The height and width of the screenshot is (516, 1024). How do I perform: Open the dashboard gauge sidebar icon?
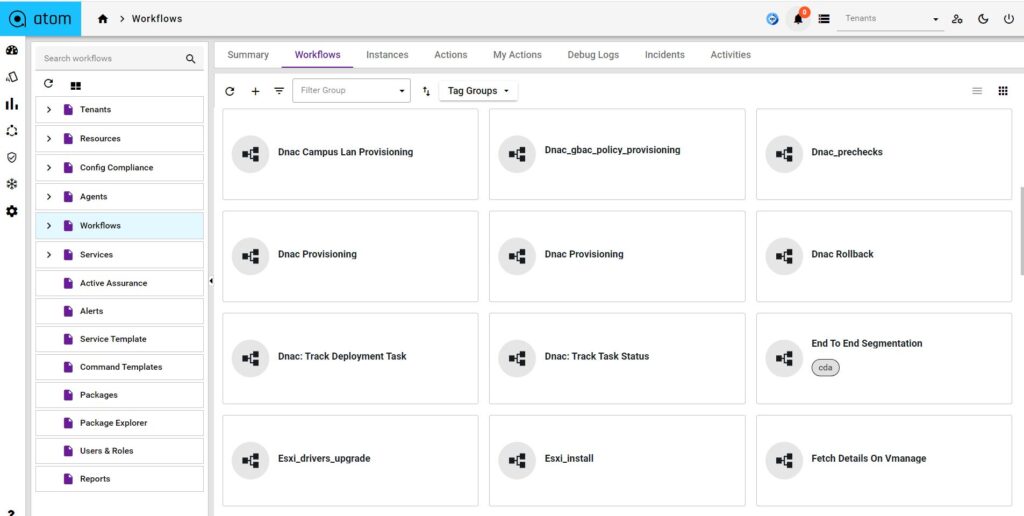point(12,50)
